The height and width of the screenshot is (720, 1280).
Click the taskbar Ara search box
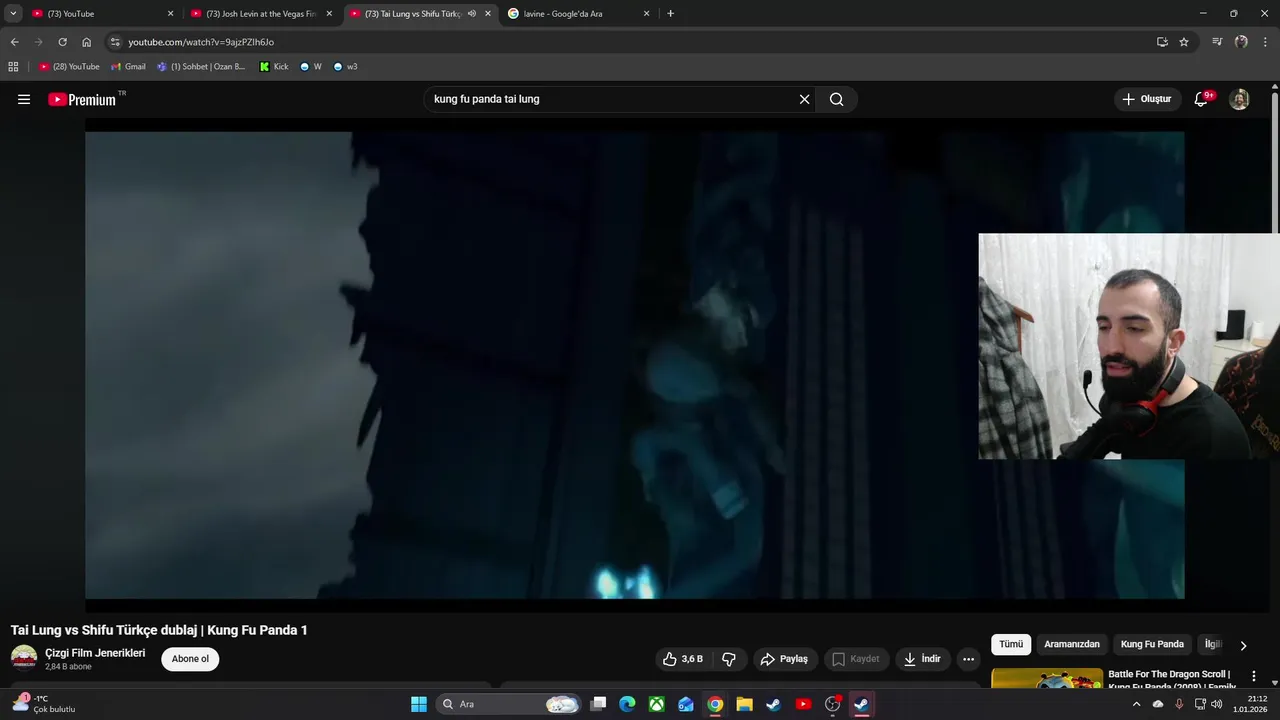coord(510,704)
